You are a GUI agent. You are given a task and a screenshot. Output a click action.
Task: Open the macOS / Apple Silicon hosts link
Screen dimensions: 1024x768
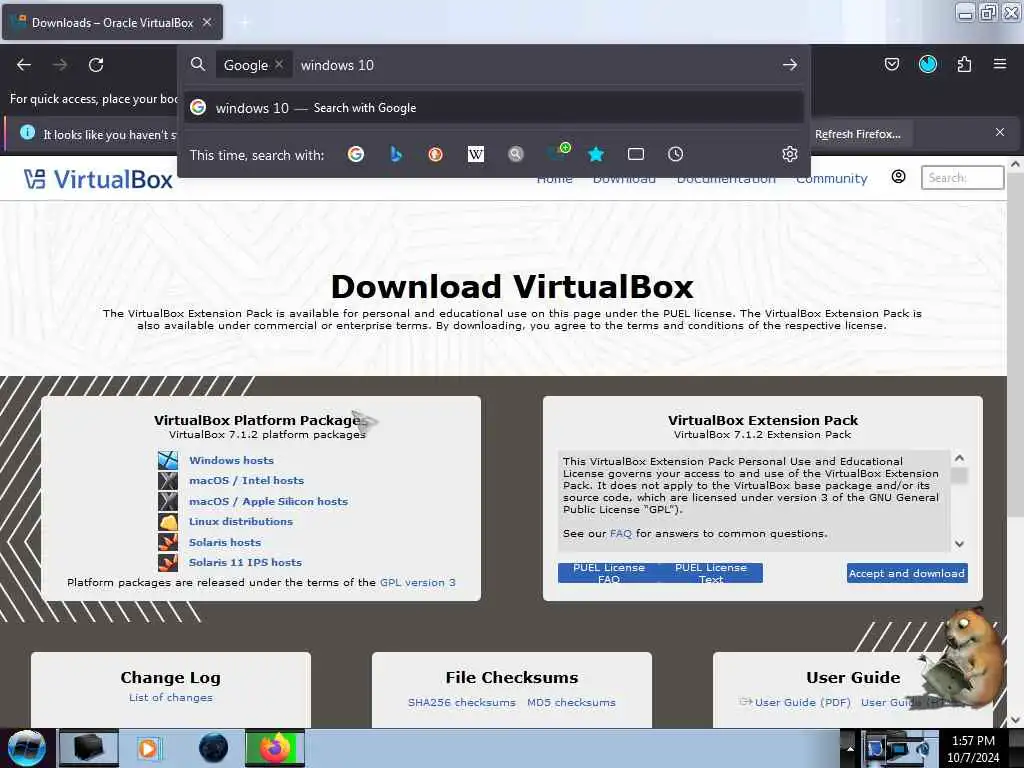tap(268, 501)
